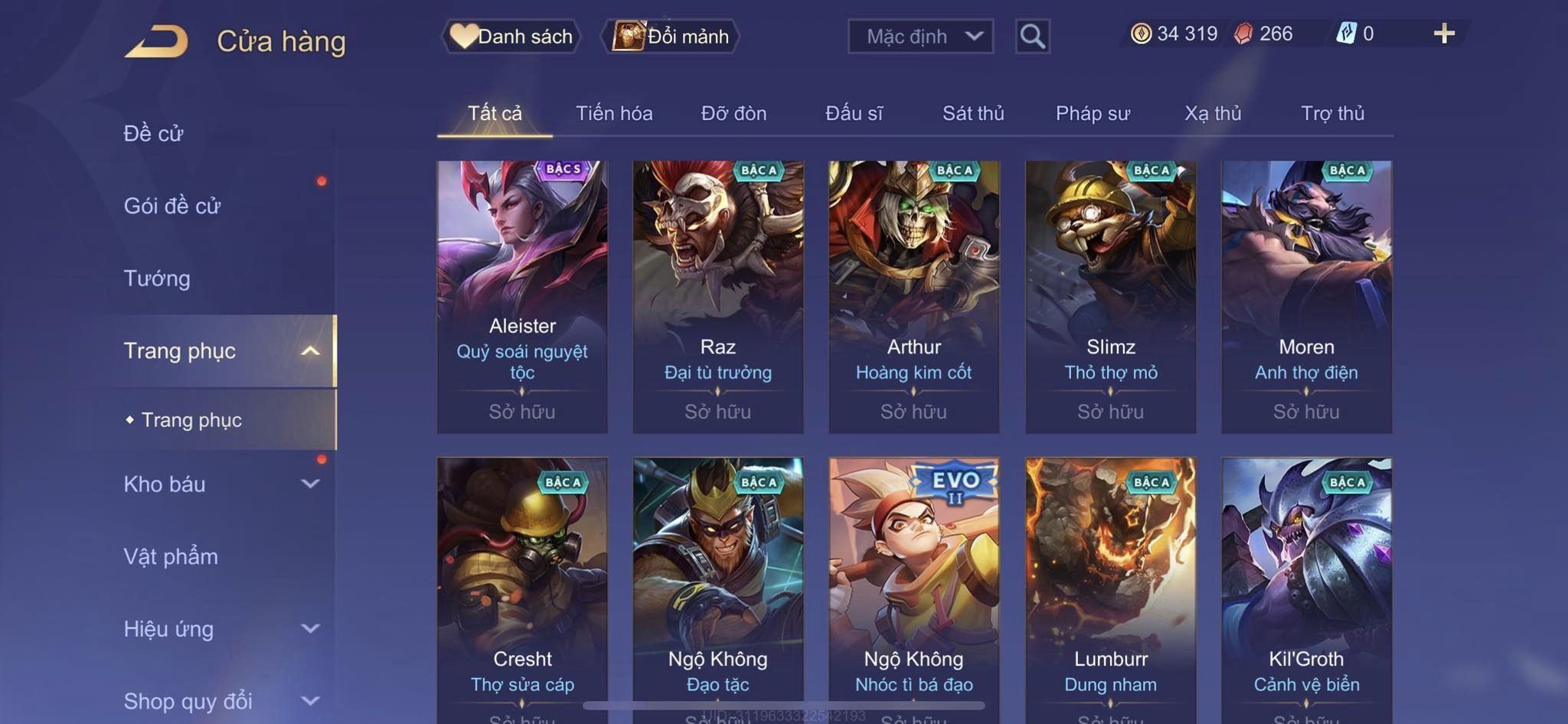Open the Gói đề cử sidebar item

click(x=172, y=205)
